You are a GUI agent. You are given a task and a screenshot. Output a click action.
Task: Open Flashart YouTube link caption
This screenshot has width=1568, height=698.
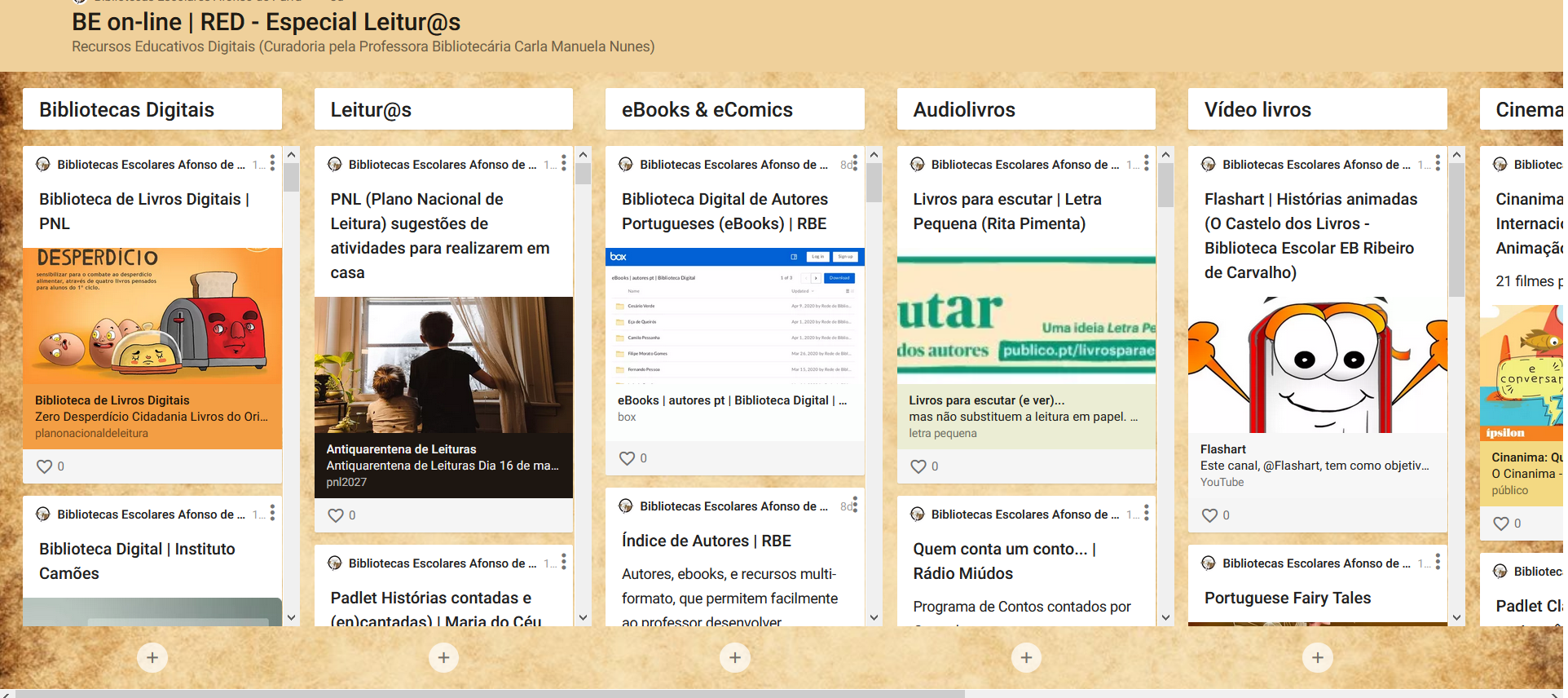(x=1318, y=466)
